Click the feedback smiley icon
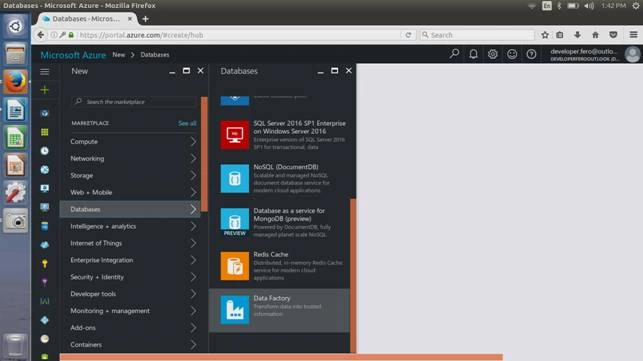 [x=512, y=54]
